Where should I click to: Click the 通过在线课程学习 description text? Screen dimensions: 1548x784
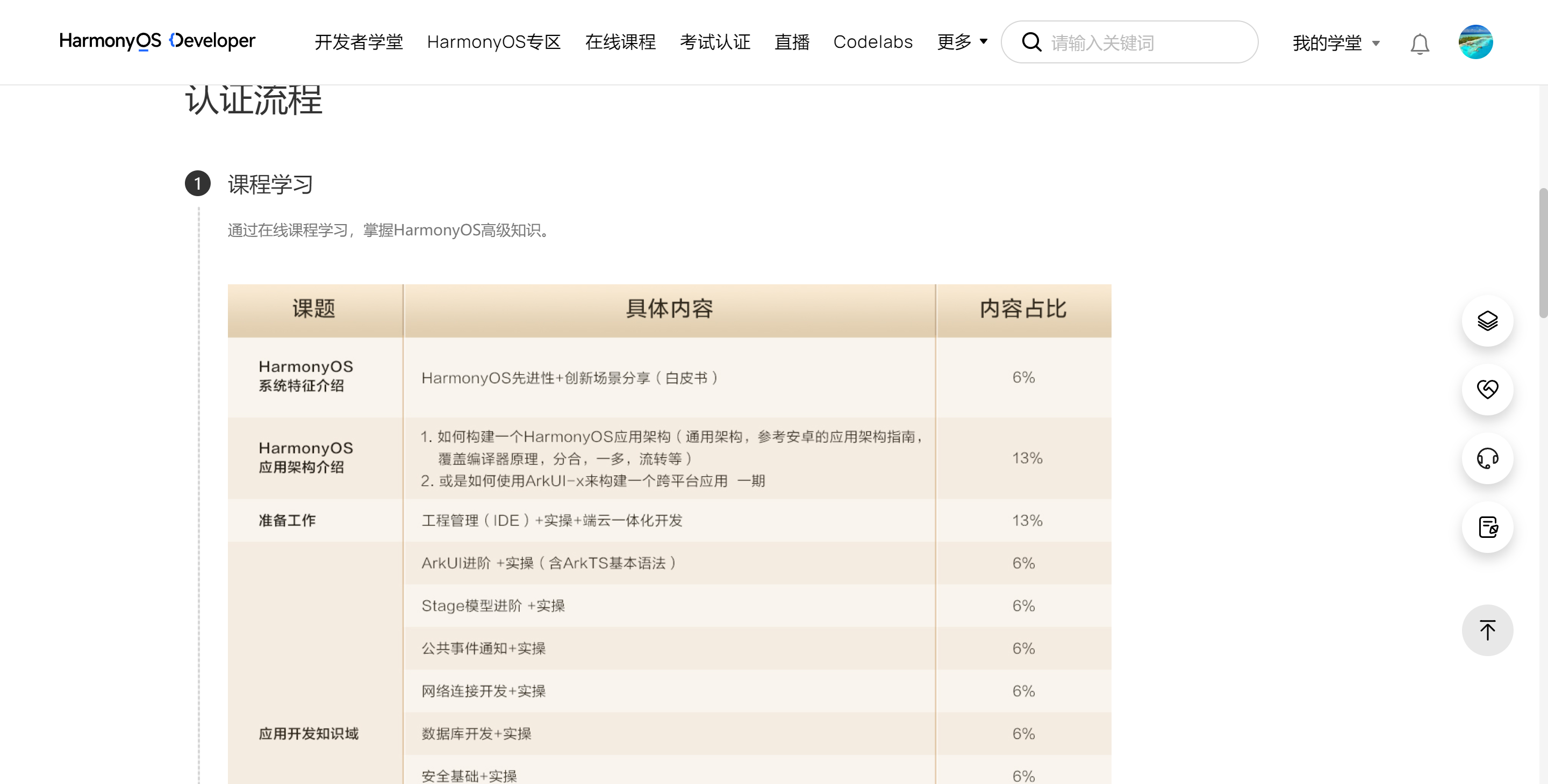(388, 230)
